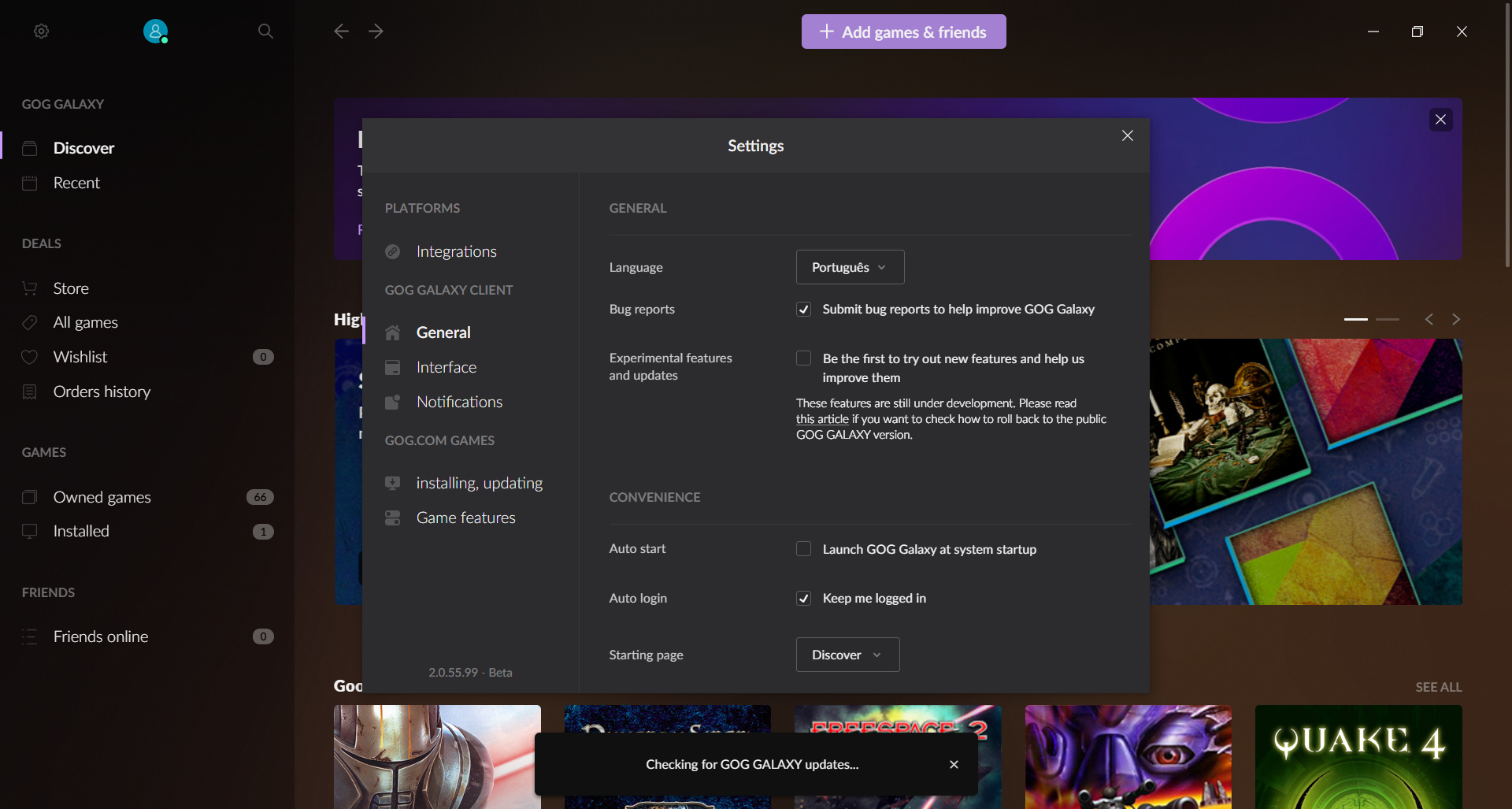This screenshot has height=809, width=1512.
Task: Click the Game features icon
Action: [x=393, y=518]
